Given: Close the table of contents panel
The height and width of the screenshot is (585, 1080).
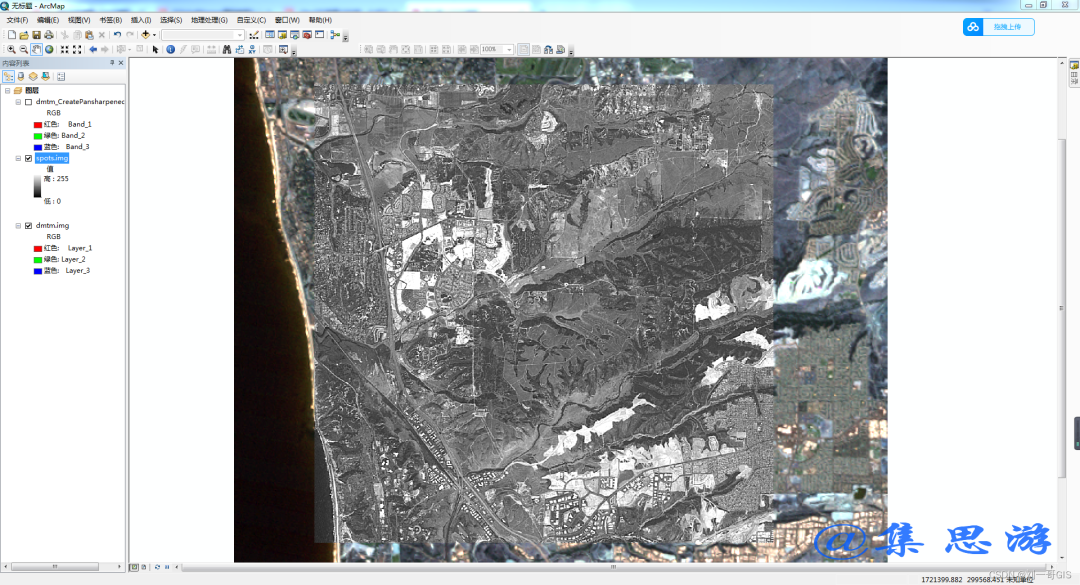Looking at the screenshot, I should (121, 63).
